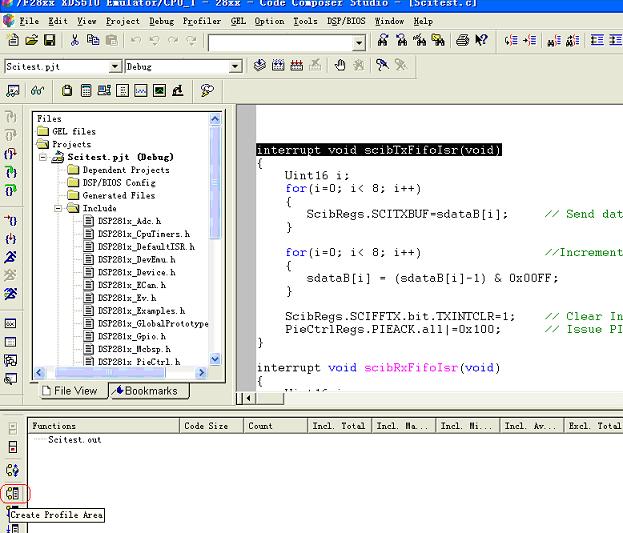The width and height of the screenshot is (623, 533).
Task: Click the binoculars Find icon
Action: coord(381,41)
